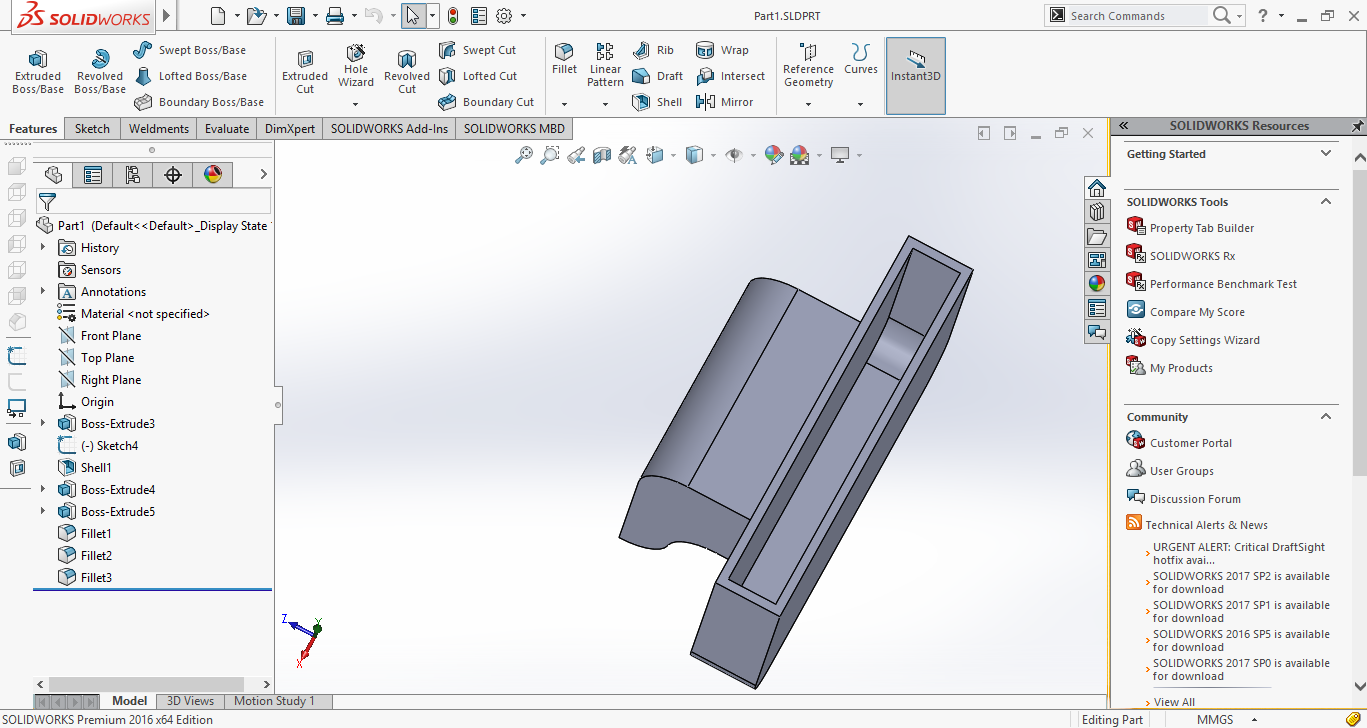Open the Hole Wizard tool

coord(356,66)
